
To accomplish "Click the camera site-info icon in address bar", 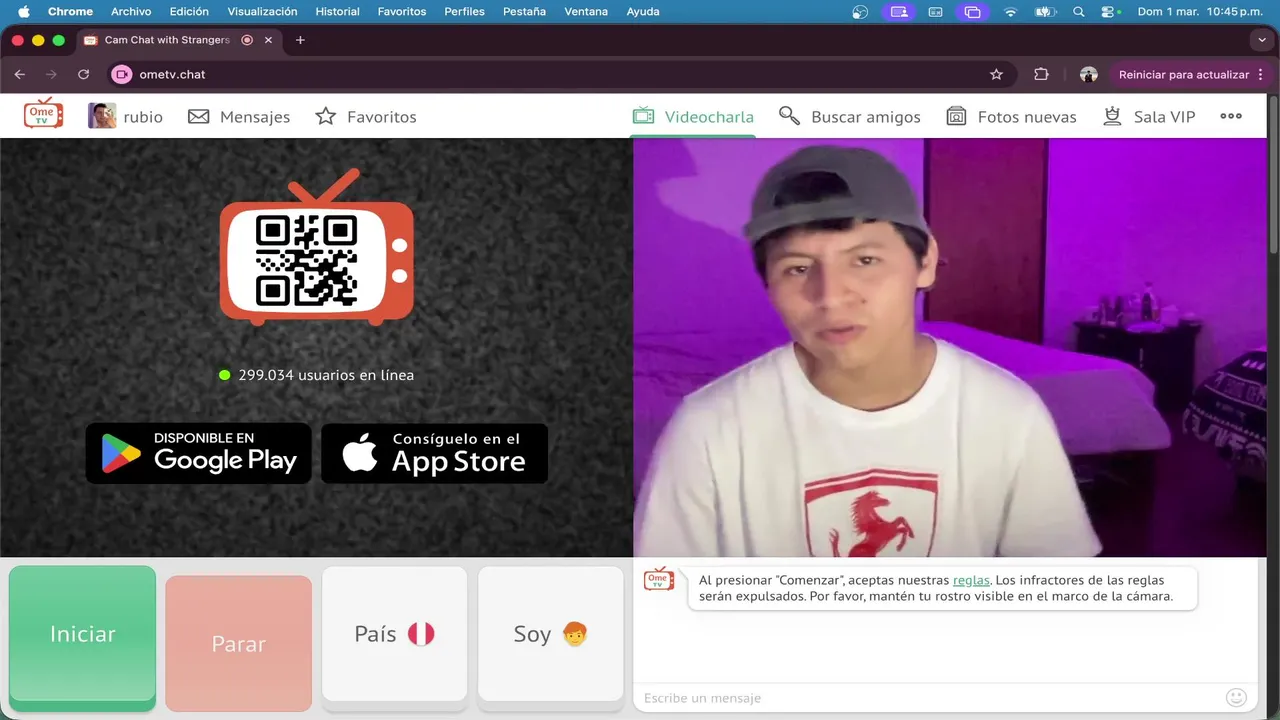I will tap(122, 74).
